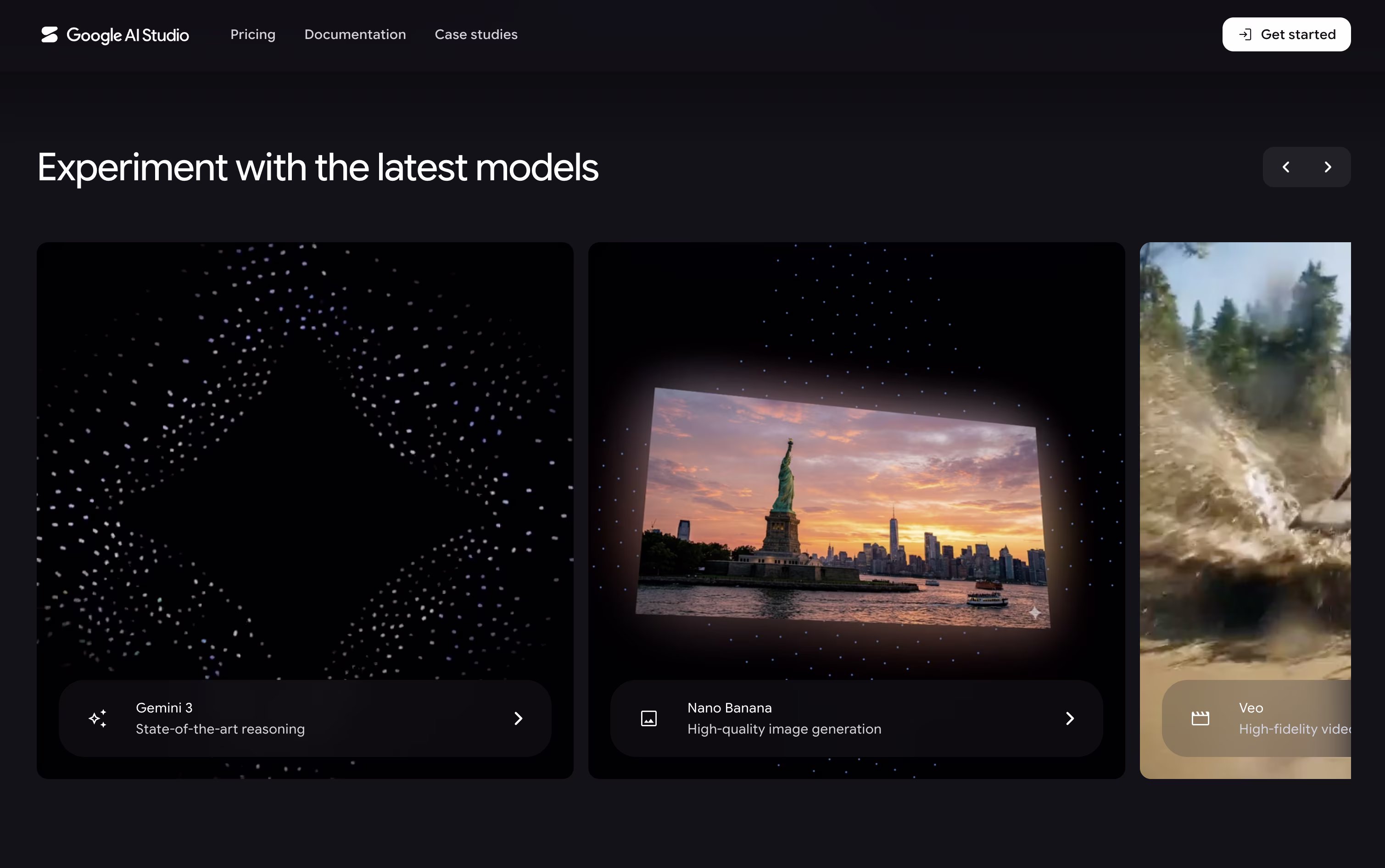The width and height of the screenshot is (1385, 868).
Task: Open the Documentation link
Action: click(355, 34)
